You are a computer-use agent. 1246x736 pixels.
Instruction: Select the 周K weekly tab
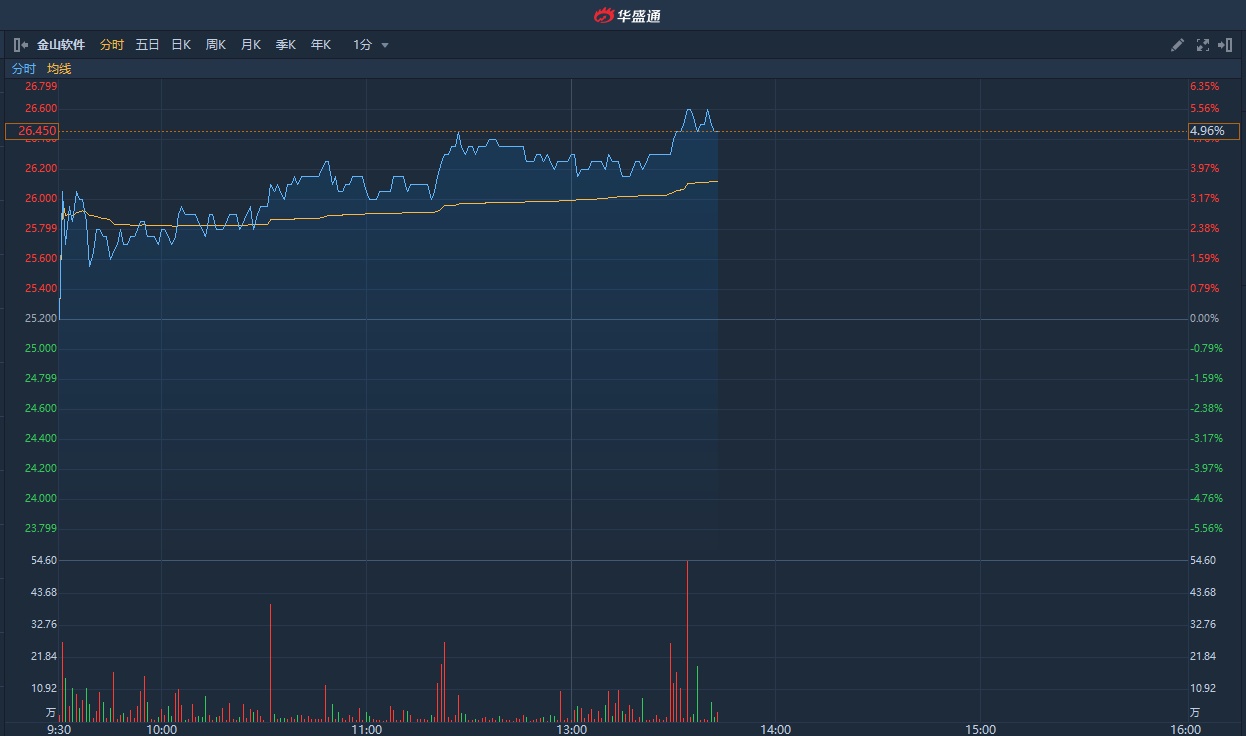[216, 45]
